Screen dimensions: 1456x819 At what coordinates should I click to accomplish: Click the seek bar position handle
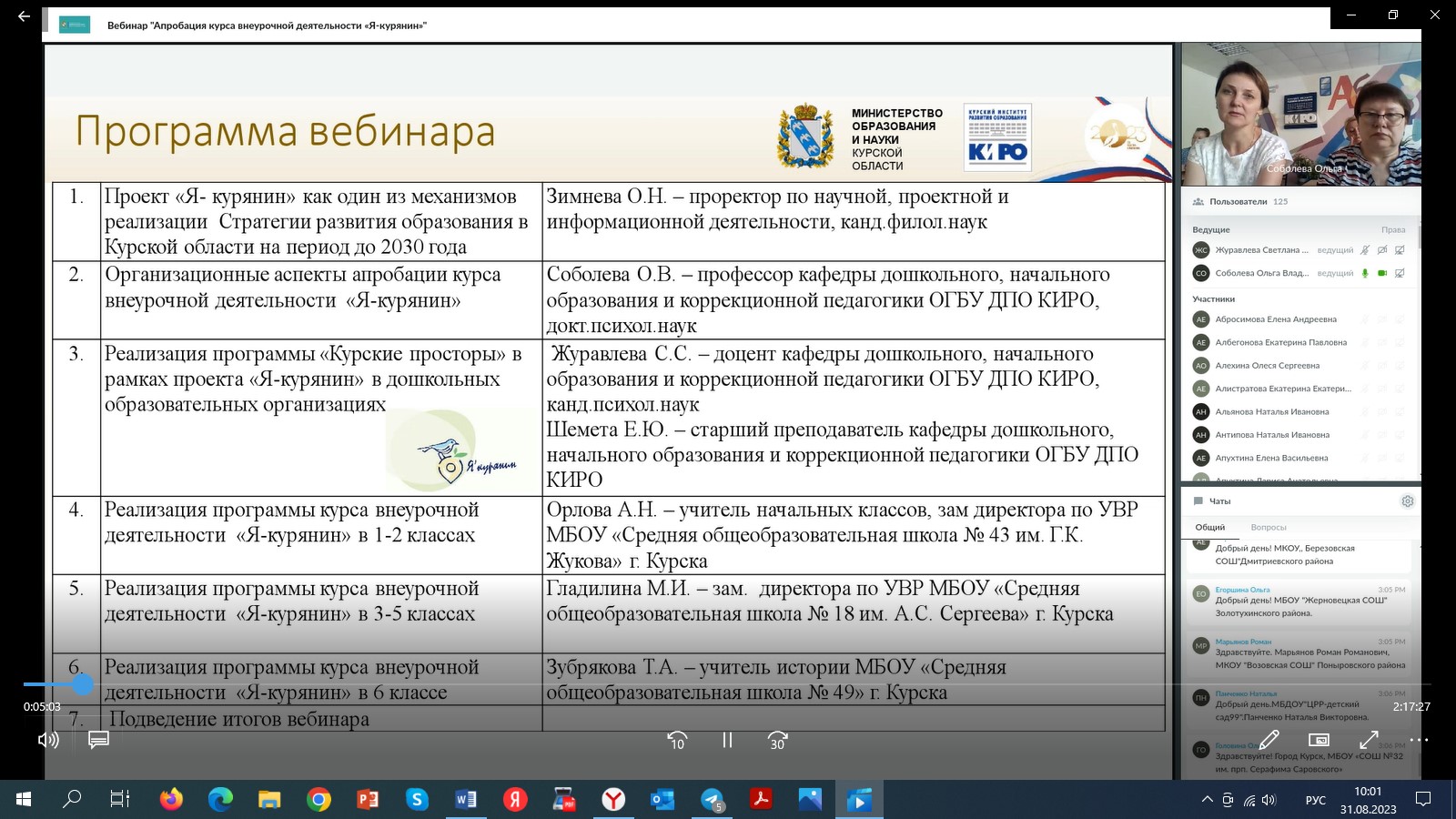(x=83, y=684)
